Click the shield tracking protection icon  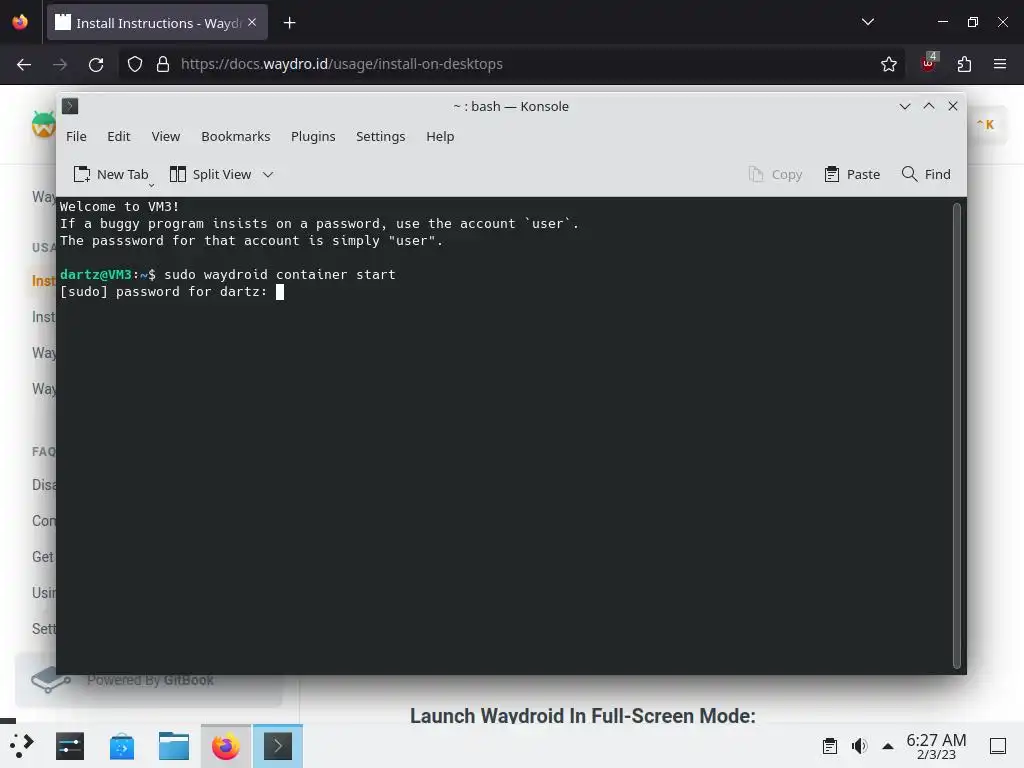(x=135, y=64)
